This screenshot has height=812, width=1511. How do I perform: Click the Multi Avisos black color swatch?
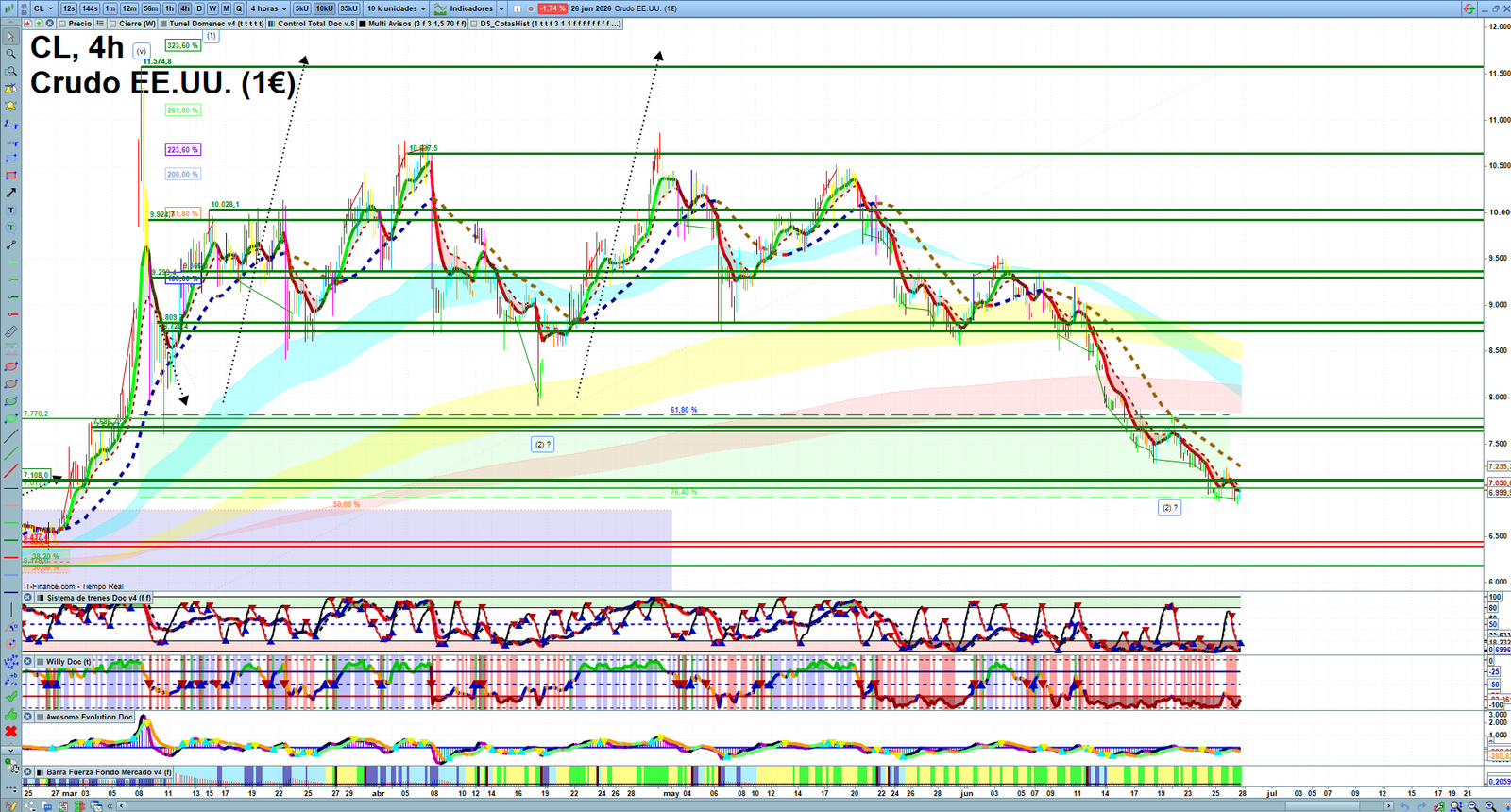[x=363, y=24]
